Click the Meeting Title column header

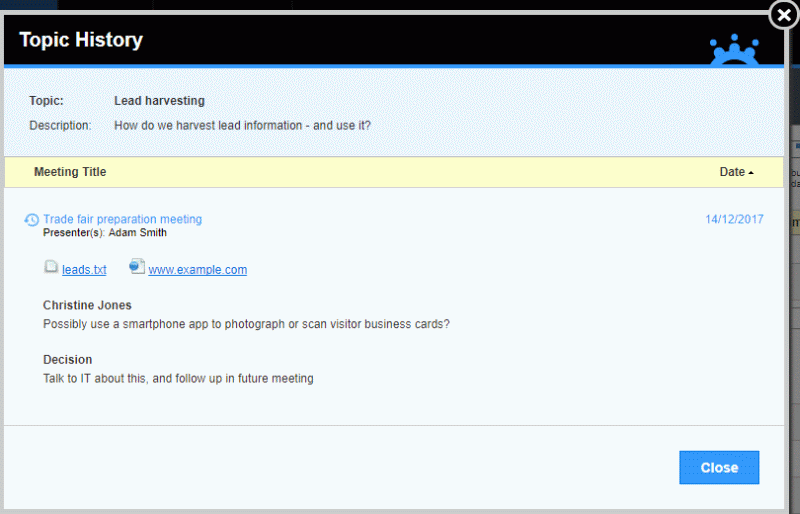(70, 172)
